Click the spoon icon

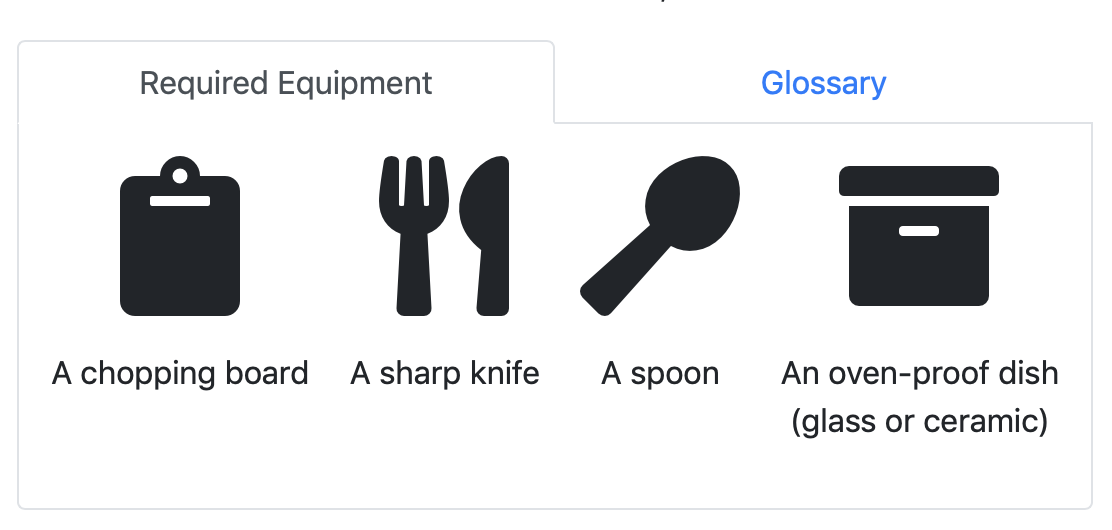tap(660, 236)
